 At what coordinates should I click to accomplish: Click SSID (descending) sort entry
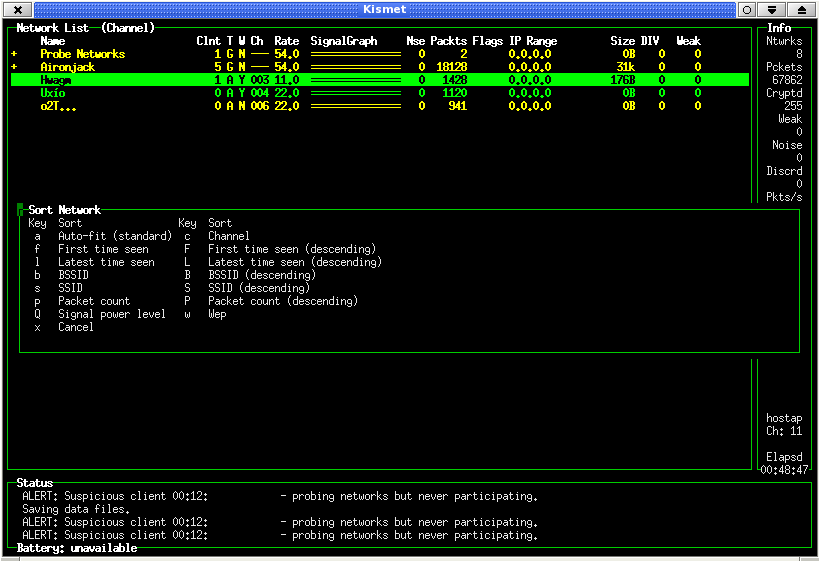tap(258, 288)
